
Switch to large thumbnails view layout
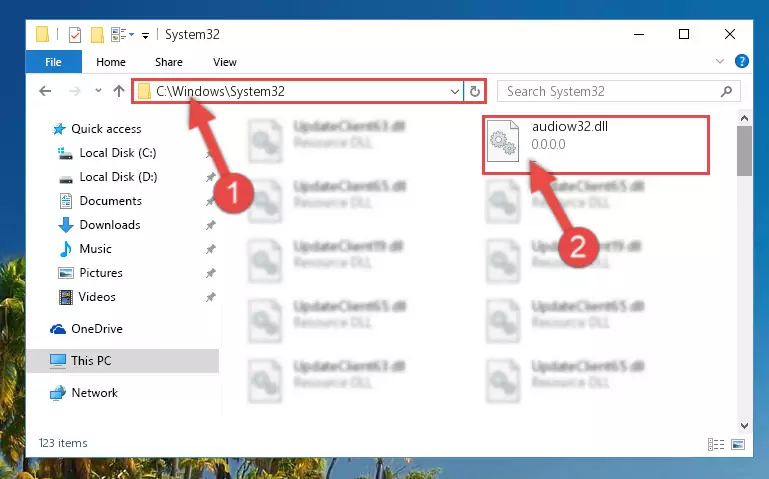(738, 444)
